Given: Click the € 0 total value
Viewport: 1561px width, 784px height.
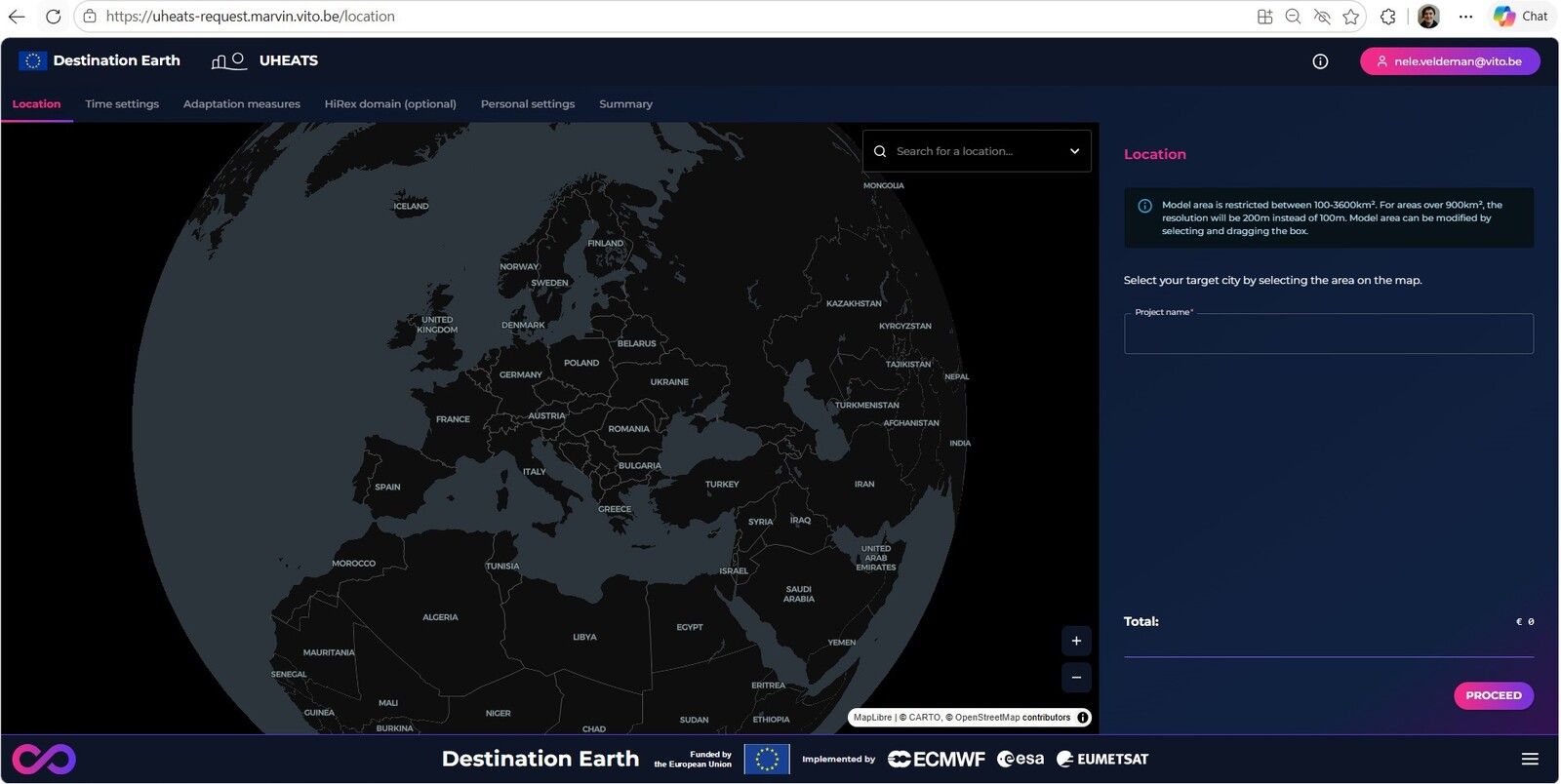Looking at the screenshot, I should click(1525, 622).
